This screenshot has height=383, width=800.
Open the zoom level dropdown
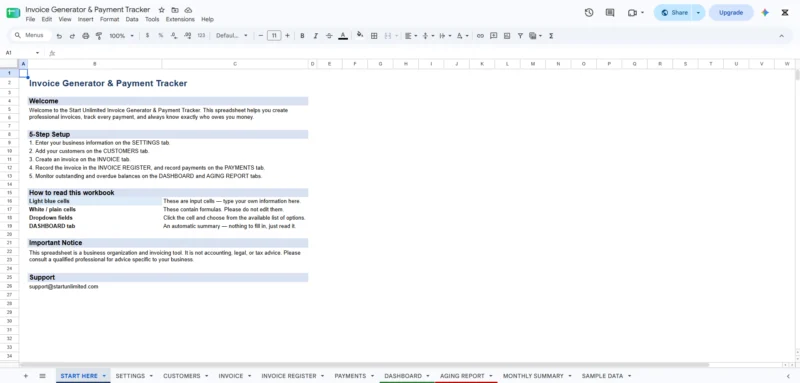coord(121,36)
